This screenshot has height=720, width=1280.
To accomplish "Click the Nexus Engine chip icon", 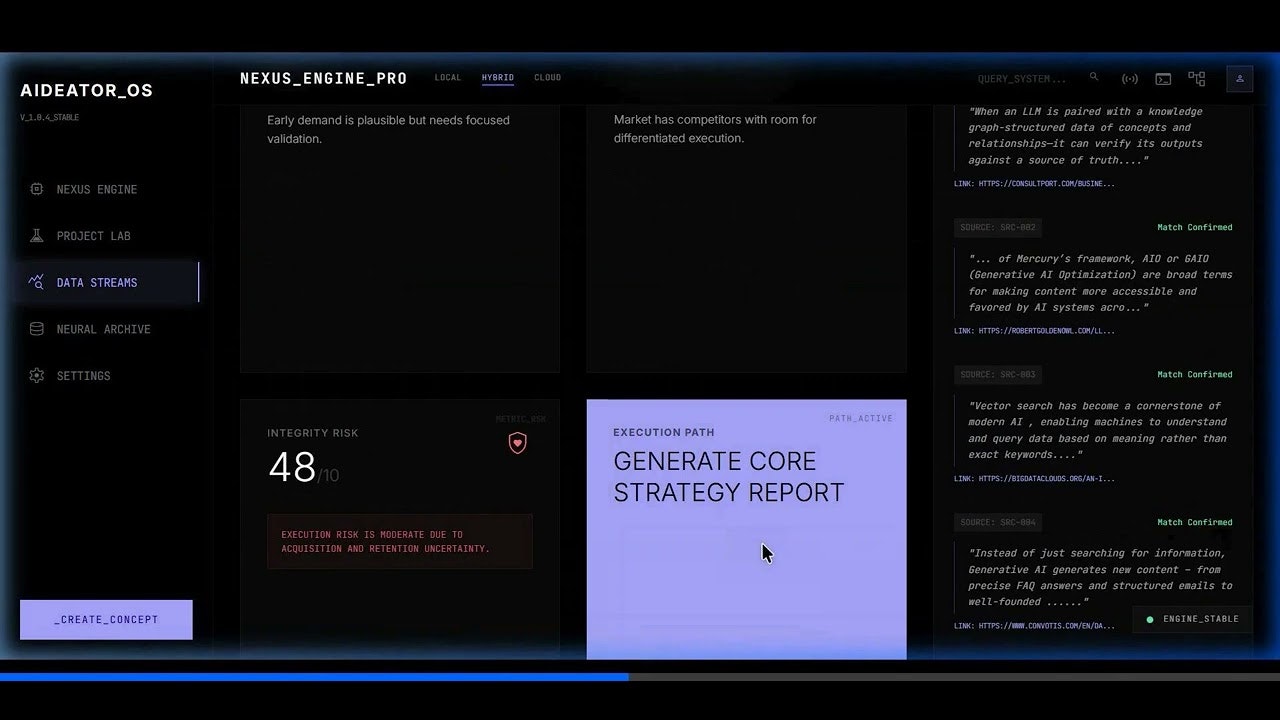I will point(37,189).
